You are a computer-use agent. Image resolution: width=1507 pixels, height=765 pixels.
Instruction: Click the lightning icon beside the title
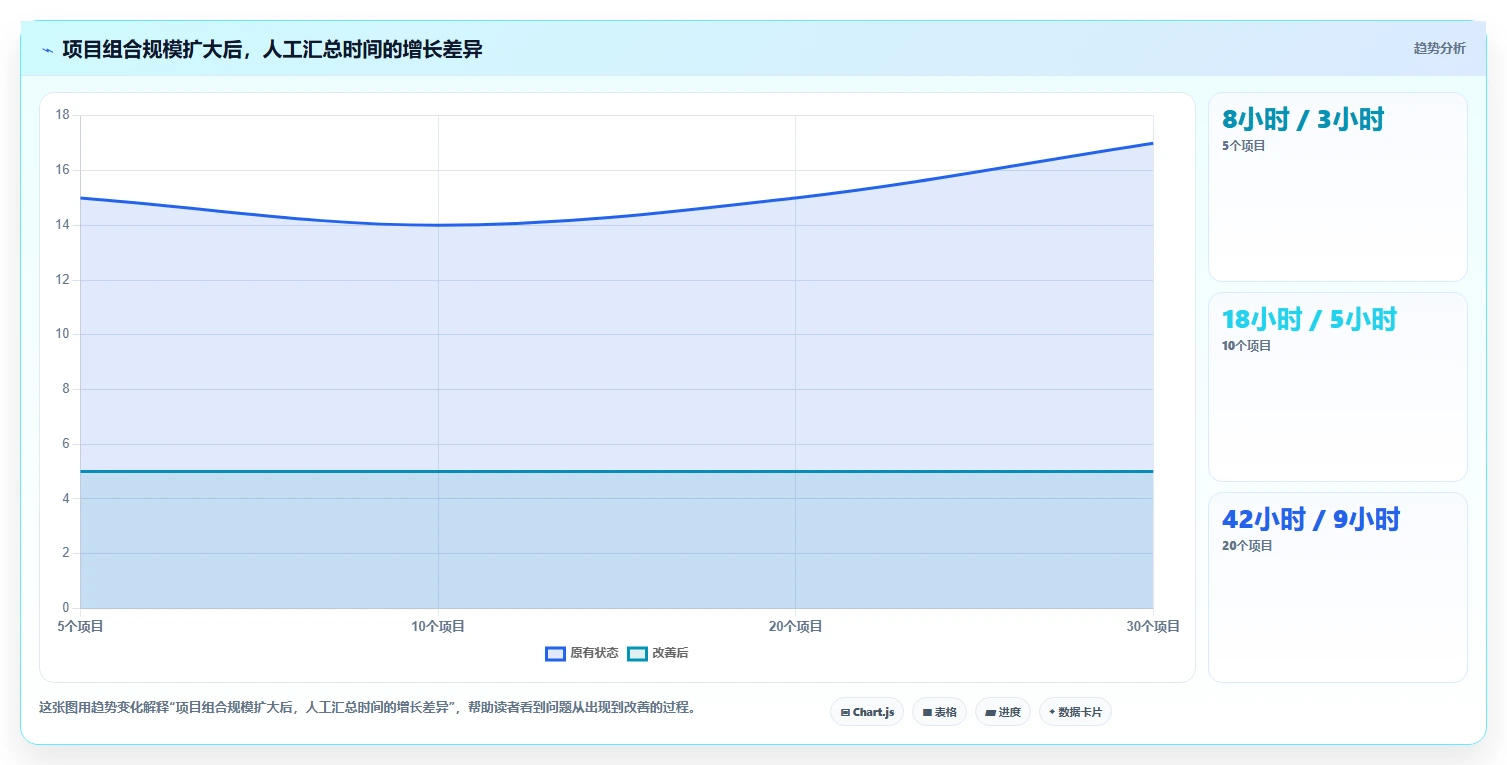47,50
